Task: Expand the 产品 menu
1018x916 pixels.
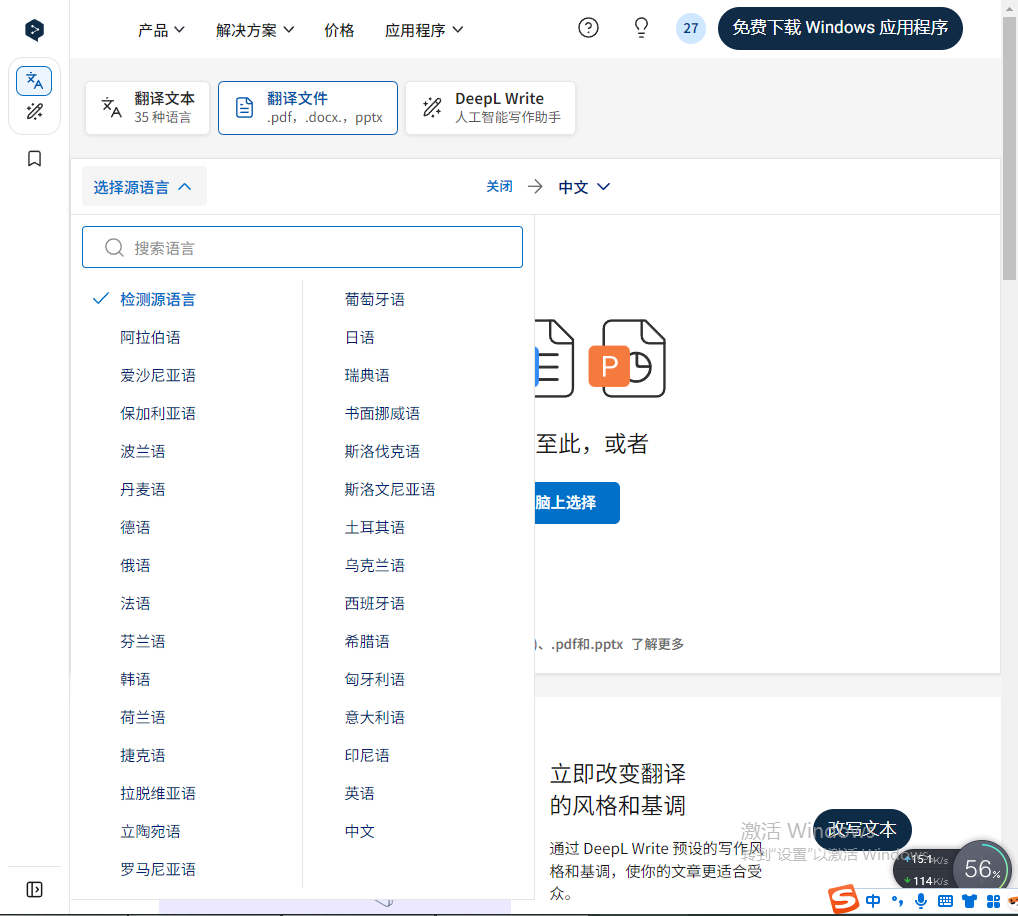Action: 161,30
